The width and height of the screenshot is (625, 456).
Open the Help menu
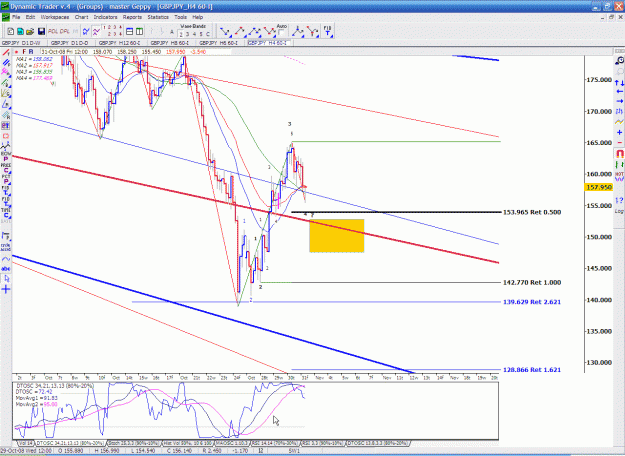(198, 17)
